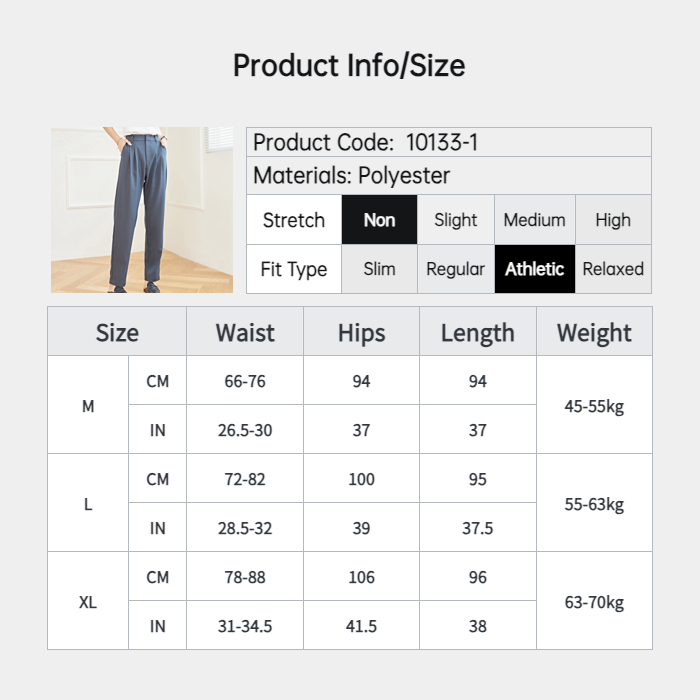Select the XL size row label
Viewport: 700px width, 700px height.
(88, 602)
